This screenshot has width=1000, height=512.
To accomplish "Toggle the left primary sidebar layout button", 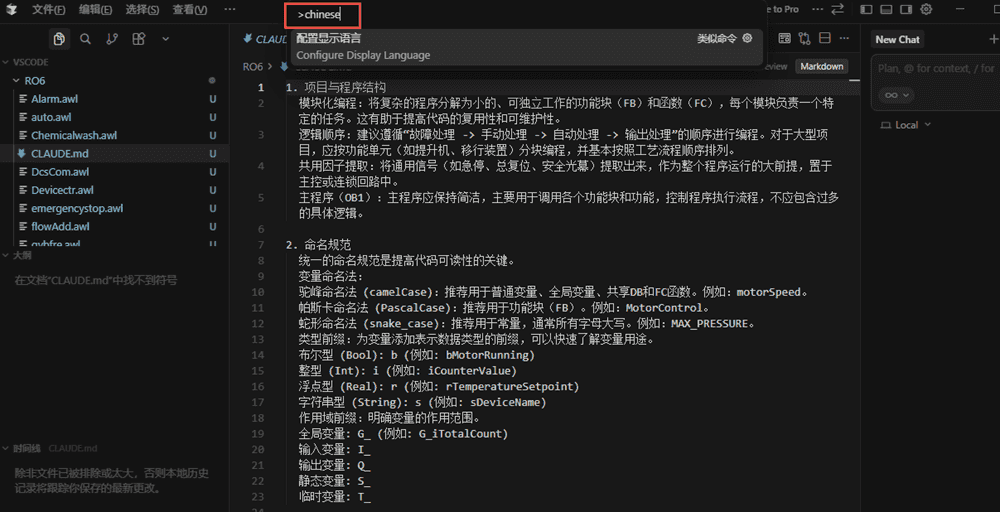I will point(865,9).
